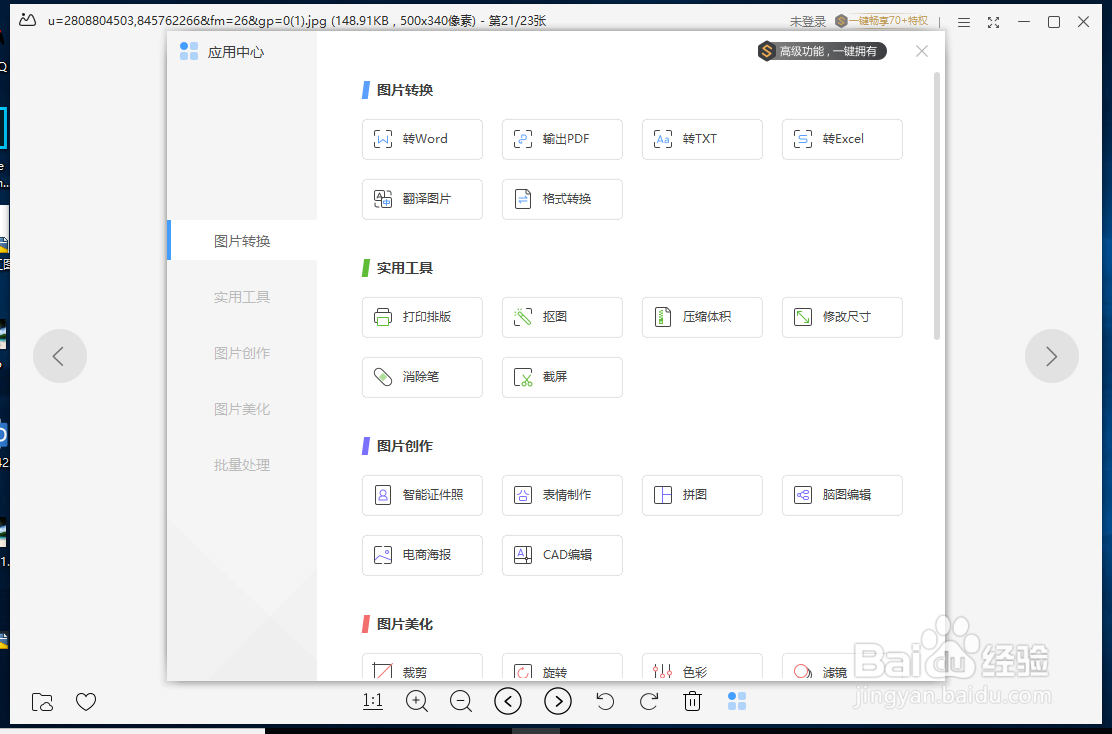The height and width of the screenshot is (734, 1112).
Task: Open the 滤镜 filter tool
Action: [x=842, y=667]
